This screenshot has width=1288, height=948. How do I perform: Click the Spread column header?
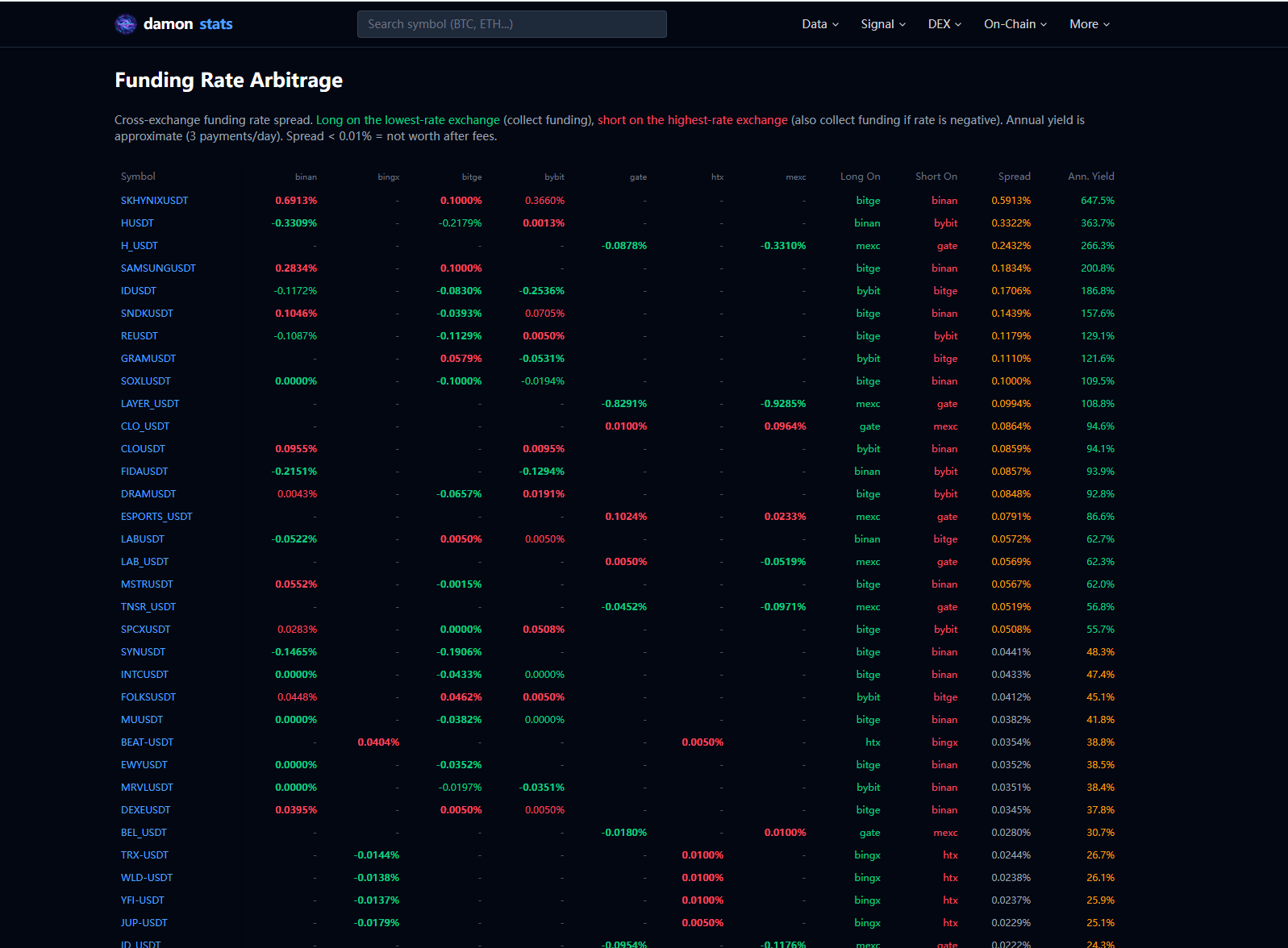click(1014, 177)
